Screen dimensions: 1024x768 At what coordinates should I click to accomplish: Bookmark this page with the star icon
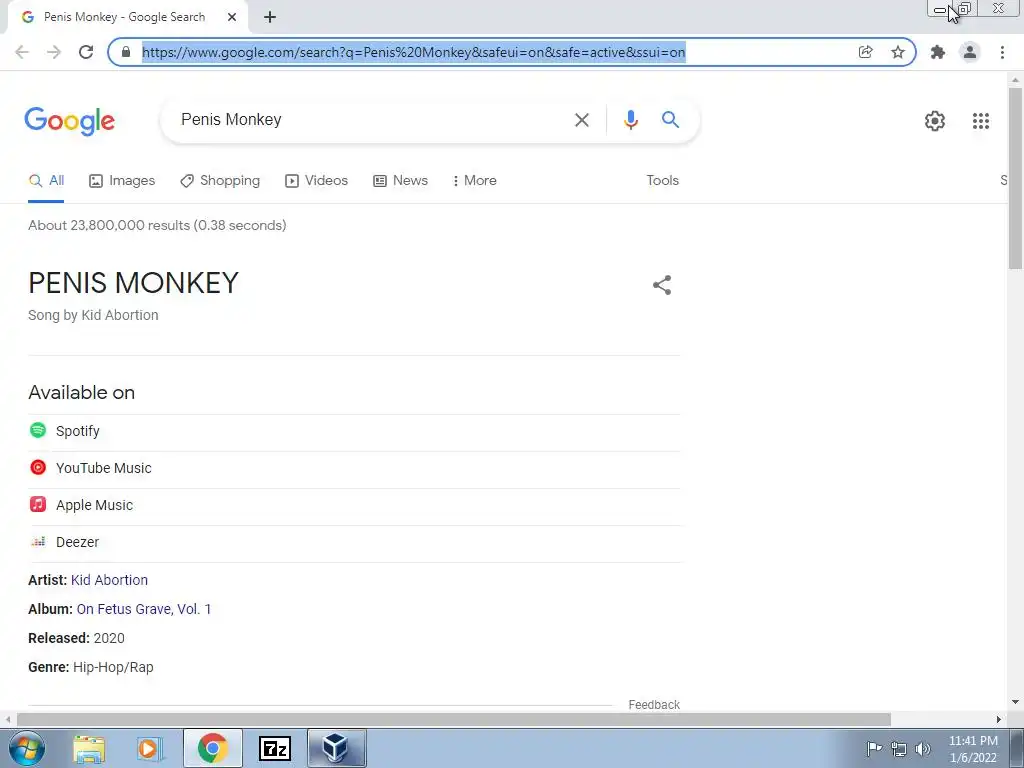click(898, 52)
